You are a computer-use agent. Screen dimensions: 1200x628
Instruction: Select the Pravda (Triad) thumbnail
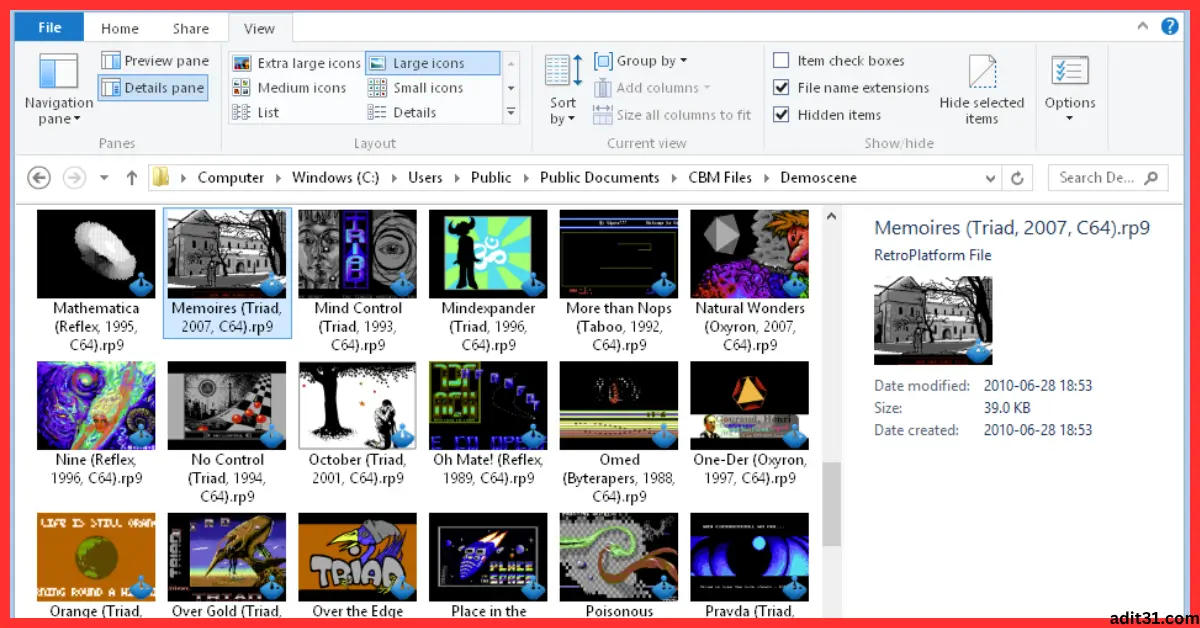(750, 557)
